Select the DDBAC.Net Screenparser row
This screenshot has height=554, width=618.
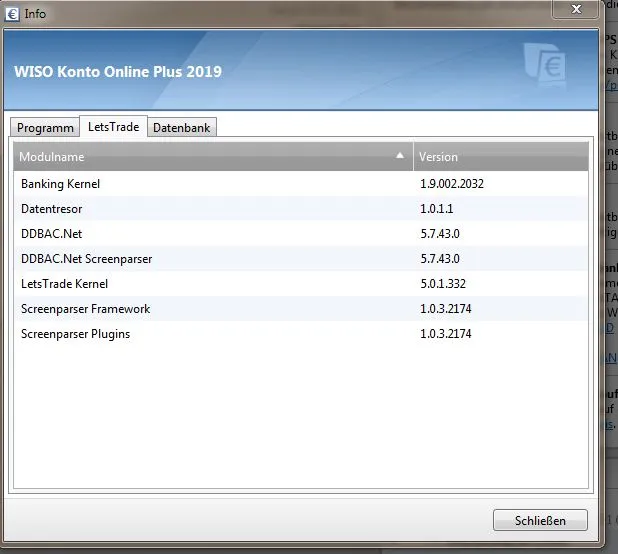[x=86, y=259]
